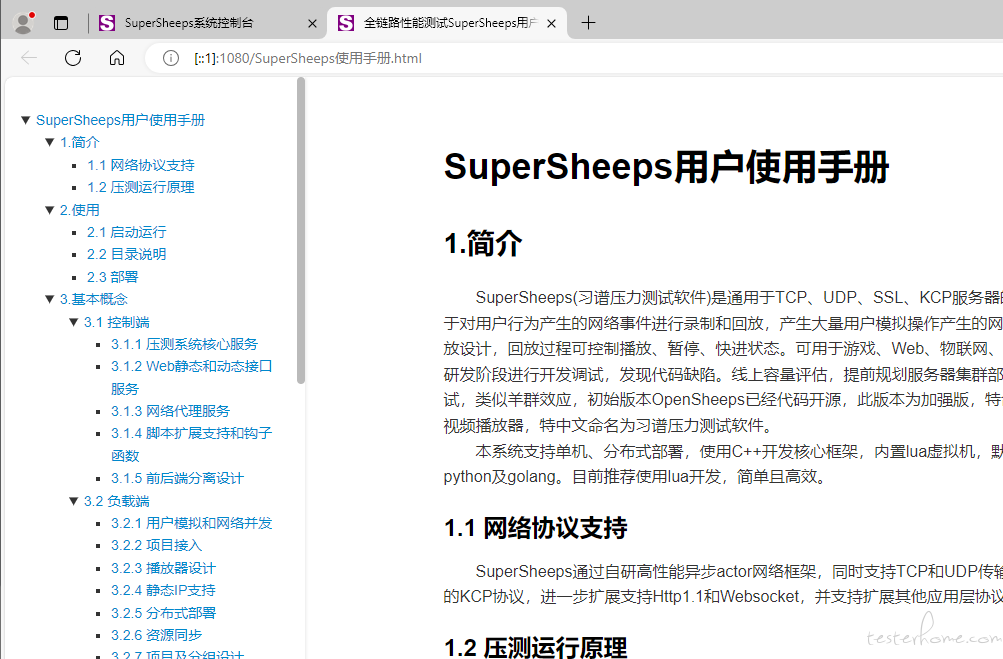Image resolution: width=1003 pixels, height=659 pixels.
Task: Open 3.1 控制端 sidebar link
Action: [116, 322]
